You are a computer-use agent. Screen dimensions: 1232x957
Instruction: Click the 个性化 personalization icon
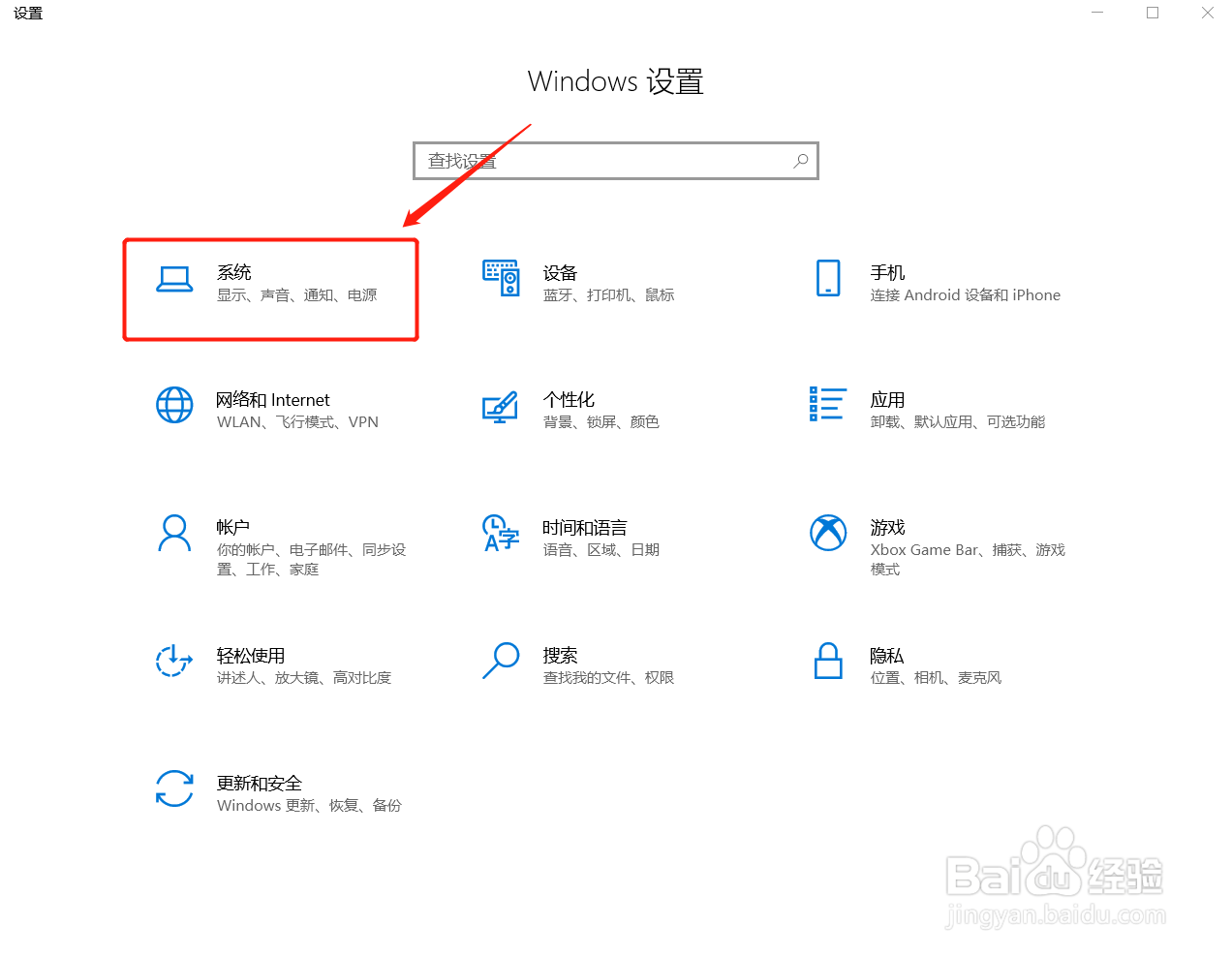click(x=501, y=406)
